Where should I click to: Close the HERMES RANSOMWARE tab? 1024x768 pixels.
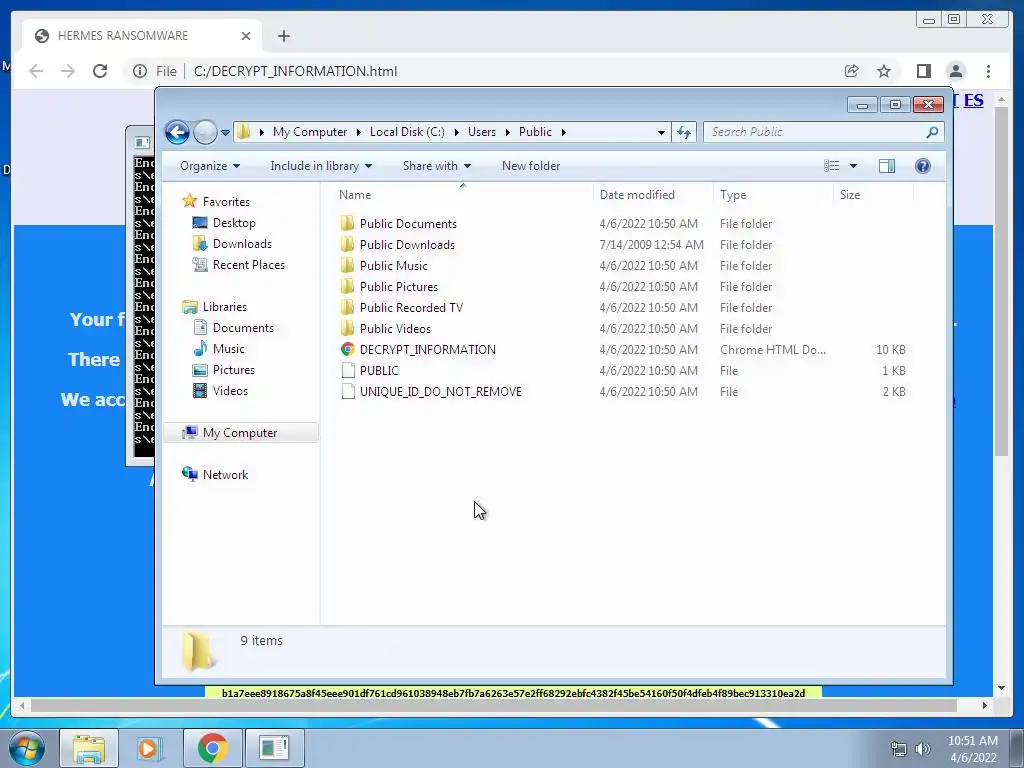click(246, 36)
